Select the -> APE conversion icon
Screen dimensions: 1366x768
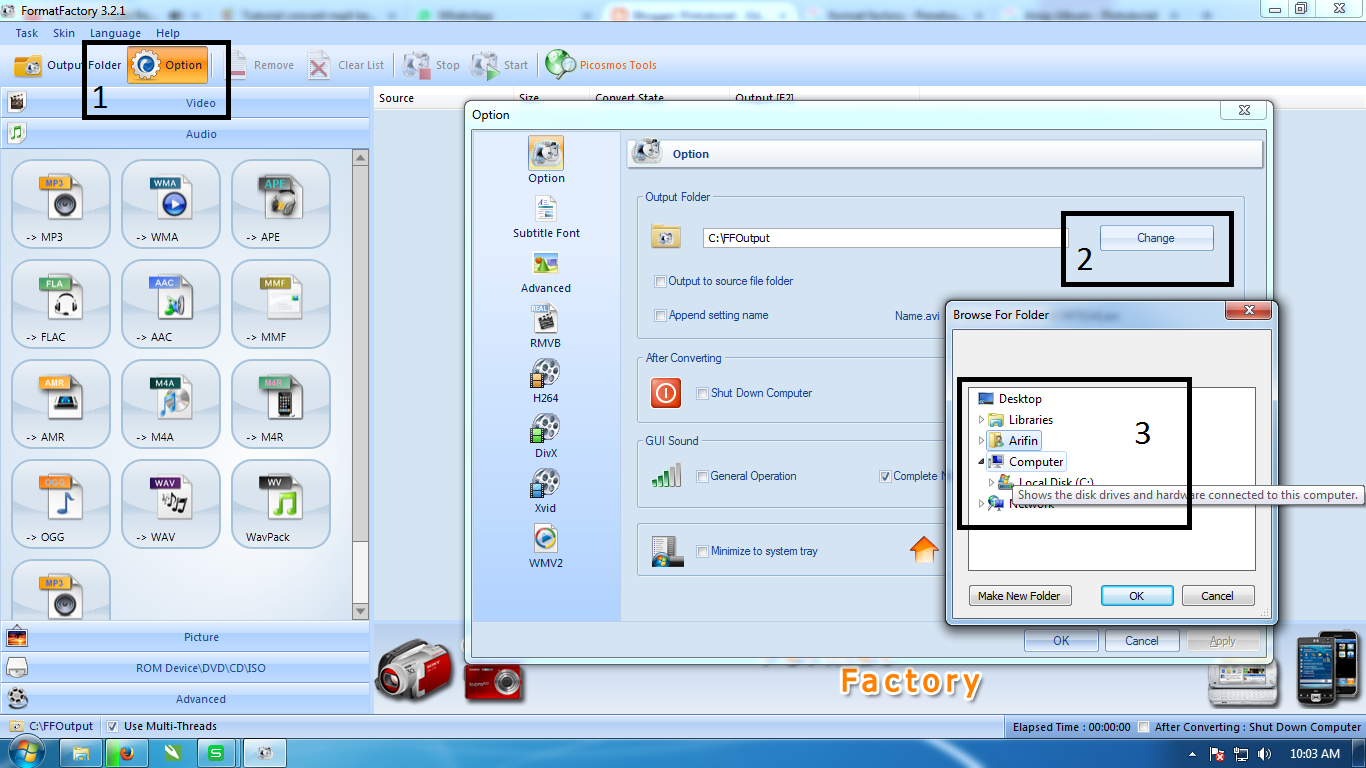[x=281, y=204]
